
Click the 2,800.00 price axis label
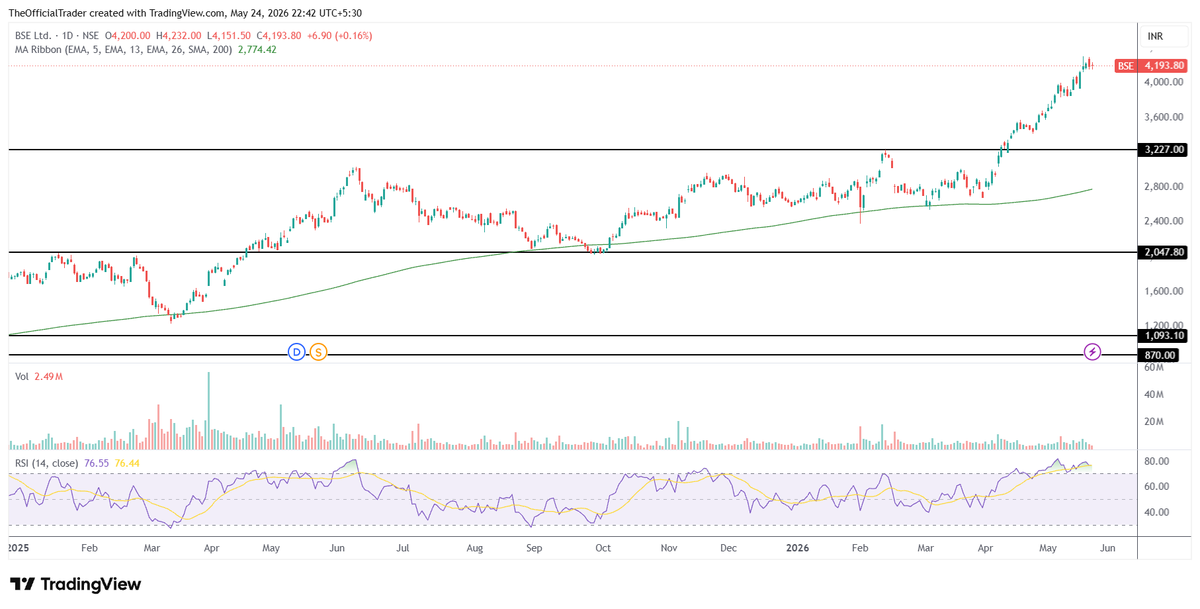[x=1164, y=187]
